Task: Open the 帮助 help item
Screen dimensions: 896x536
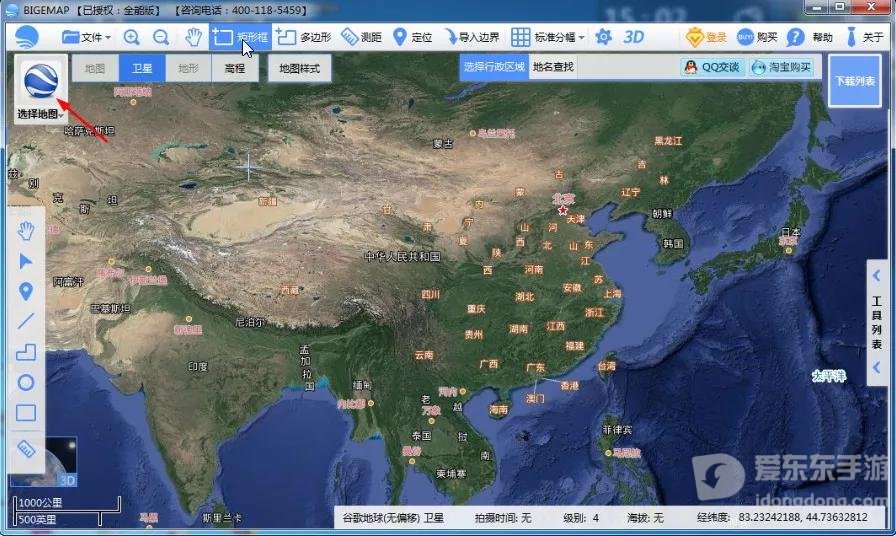Action: point(810,37)
